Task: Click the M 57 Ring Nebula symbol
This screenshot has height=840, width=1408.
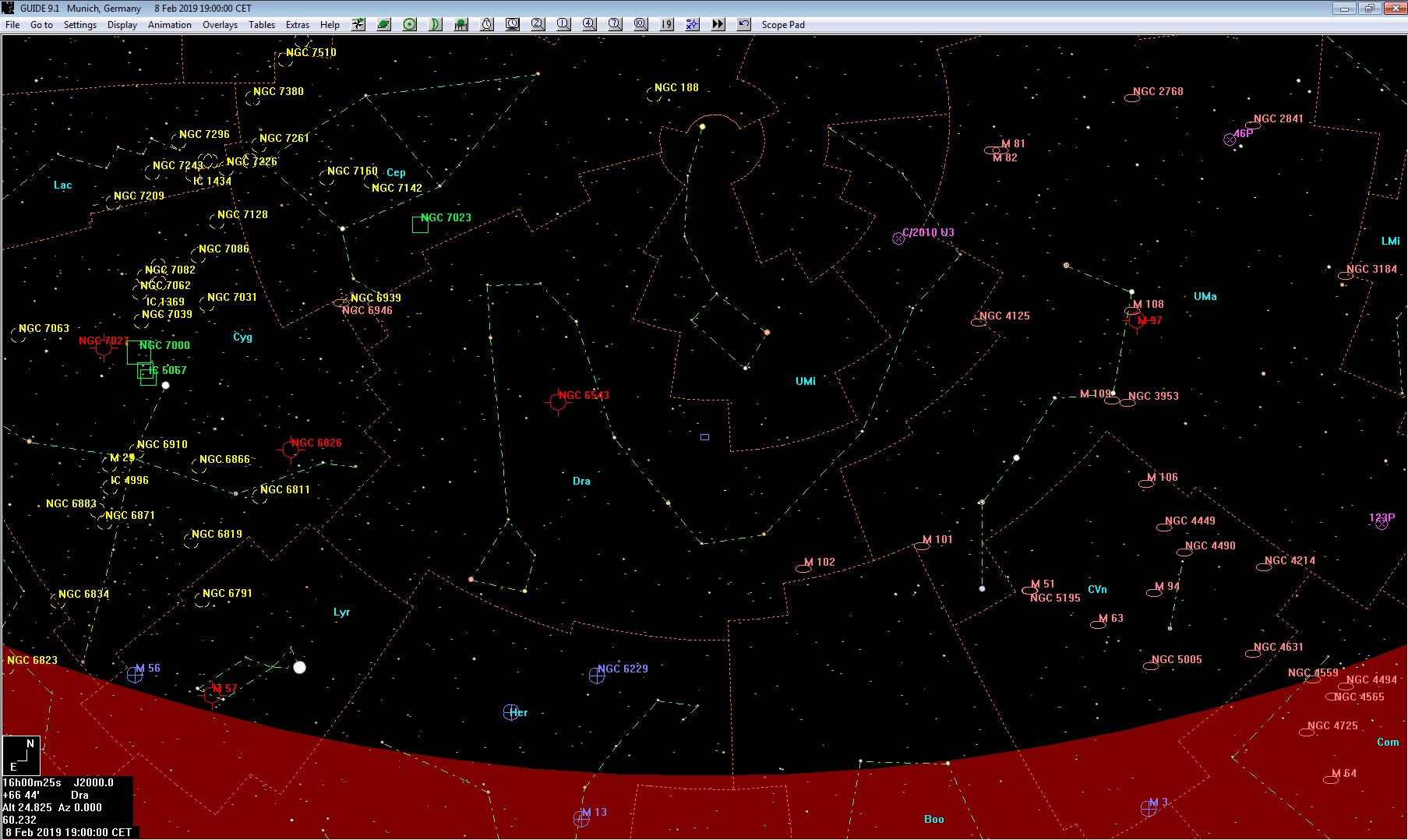Action: [211, 694]
